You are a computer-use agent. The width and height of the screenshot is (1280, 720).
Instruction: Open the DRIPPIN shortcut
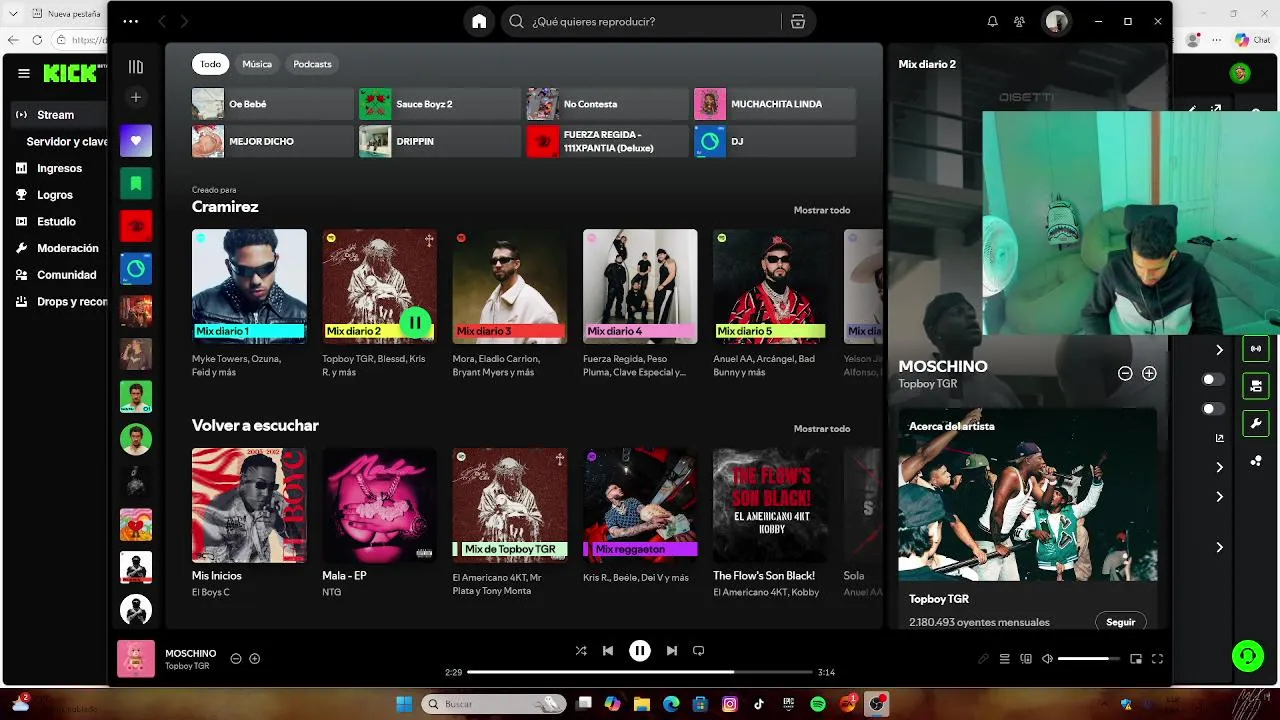(x=440, y=141)
